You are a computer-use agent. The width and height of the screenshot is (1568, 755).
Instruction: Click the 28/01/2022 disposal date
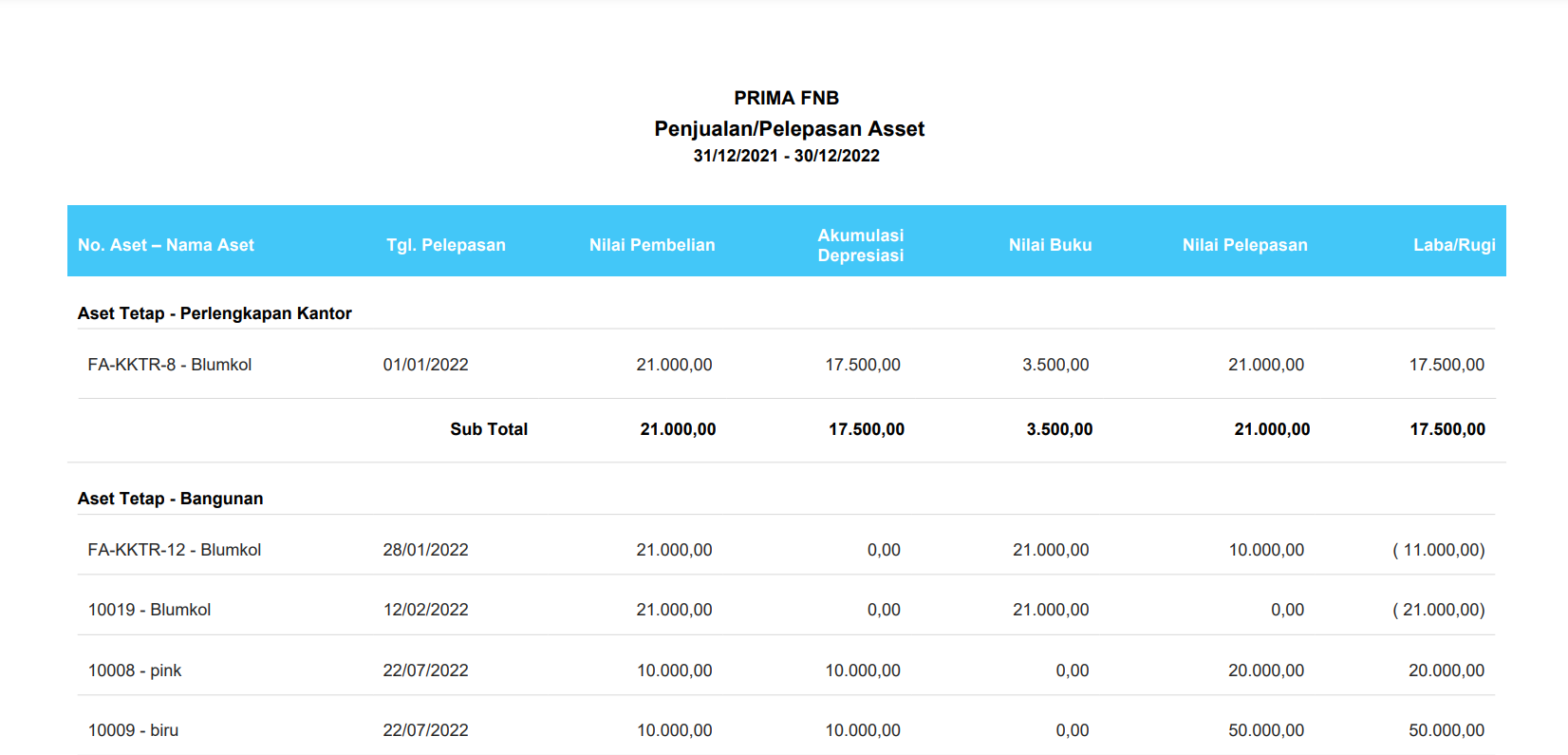425,550
